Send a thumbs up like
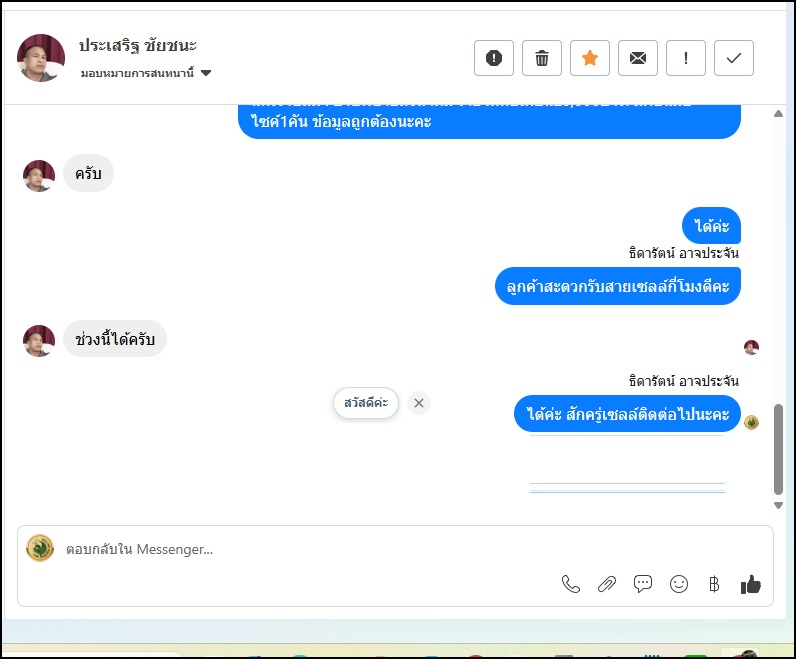Viewport: 796px width, 659px height. click(x=750, y=584)
